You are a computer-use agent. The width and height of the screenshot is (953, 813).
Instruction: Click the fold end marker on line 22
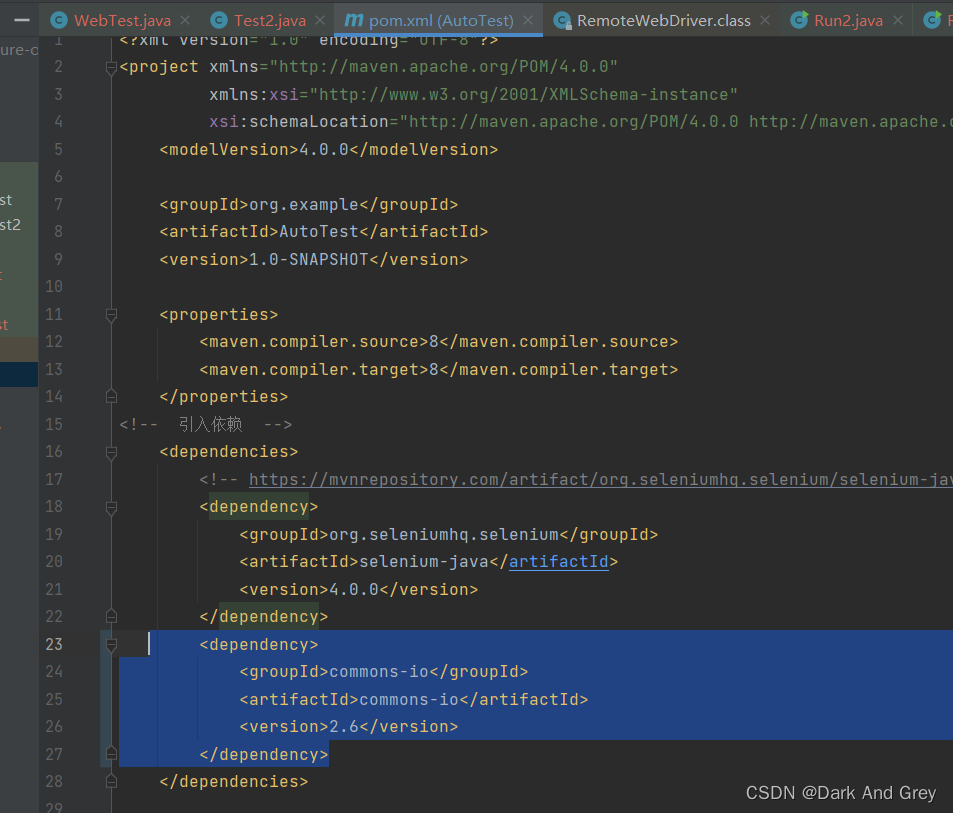[x=111, y=617]
